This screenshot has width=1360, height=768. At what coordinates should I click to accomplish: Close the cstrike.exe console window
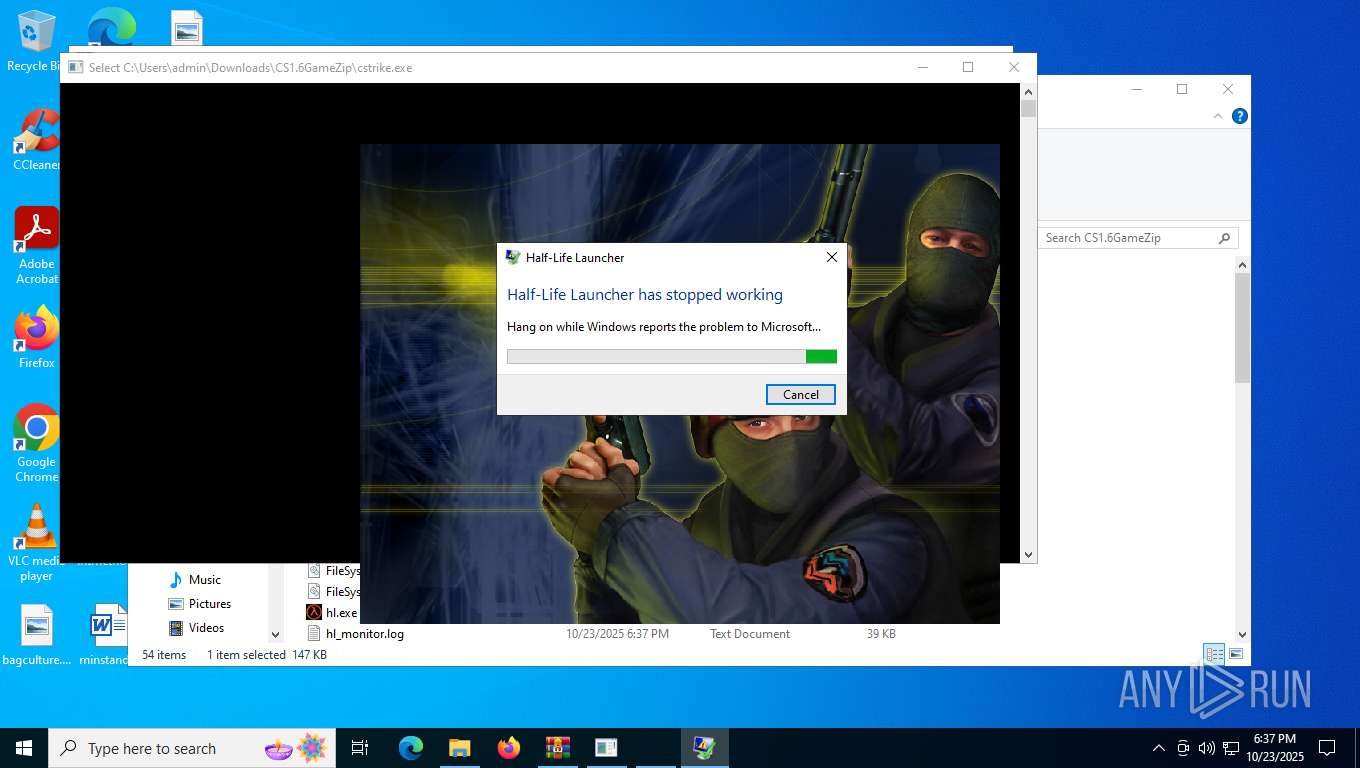[x=1013, y=67]
